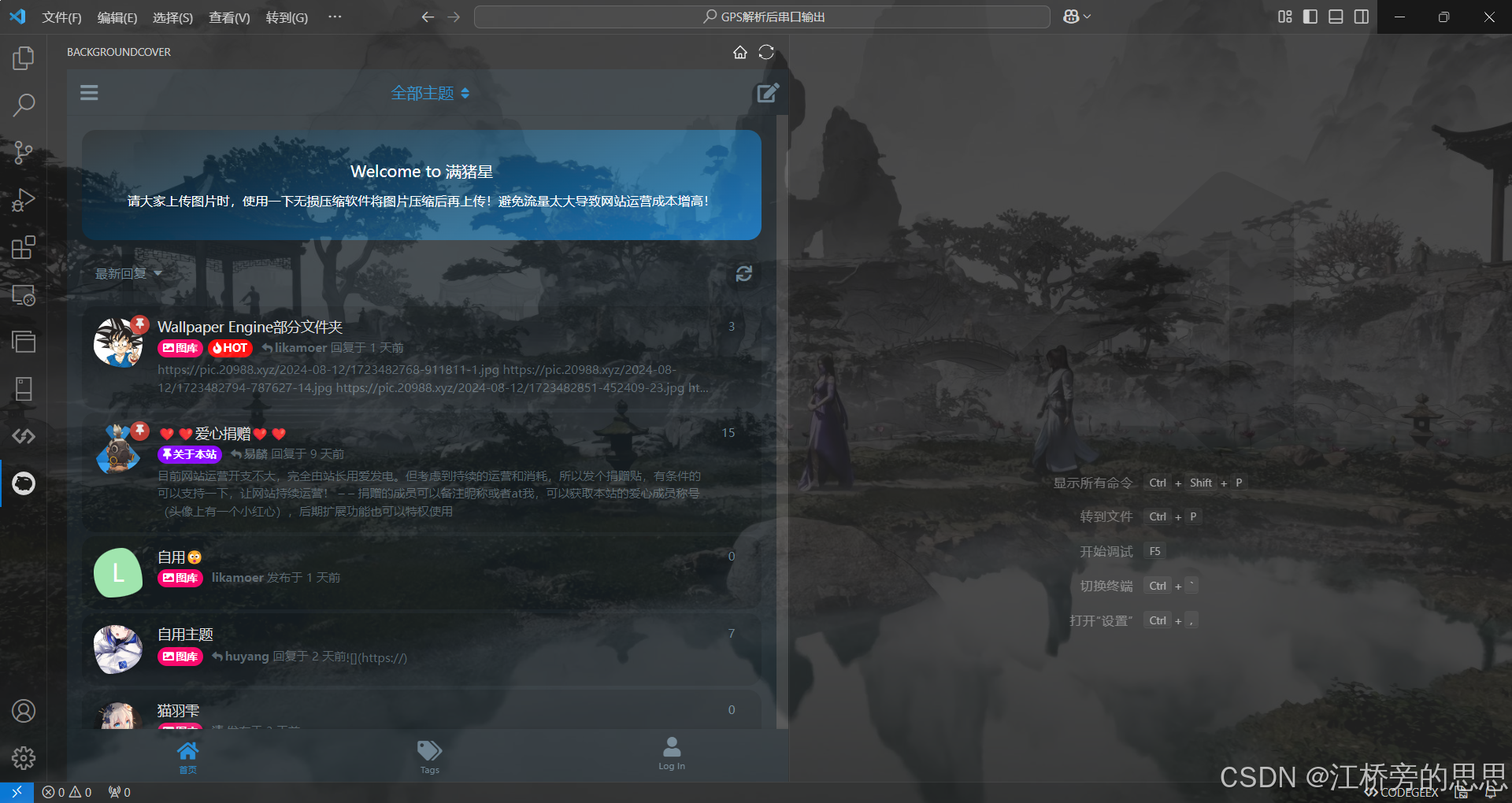Open the Remote Explorer view
1512x803 pixels.
click(x=24, y=294)
